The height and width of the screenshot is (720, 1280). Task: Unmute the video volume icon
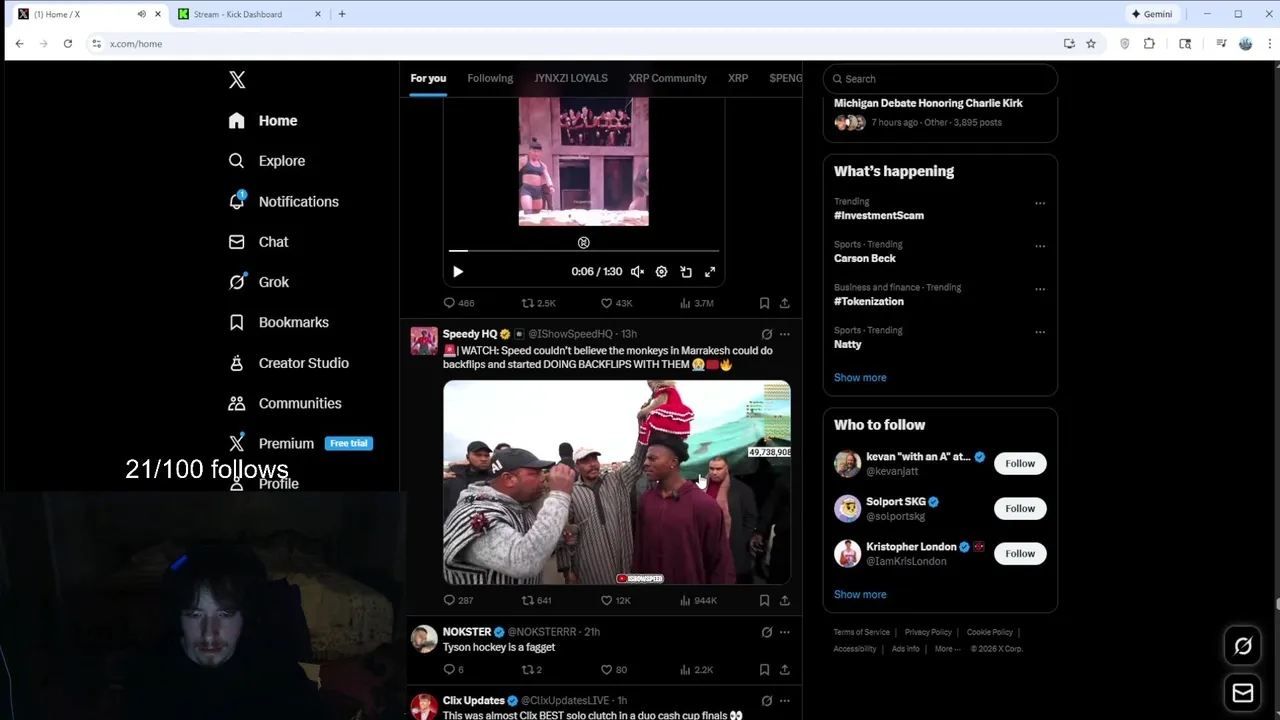pos(637,272)
